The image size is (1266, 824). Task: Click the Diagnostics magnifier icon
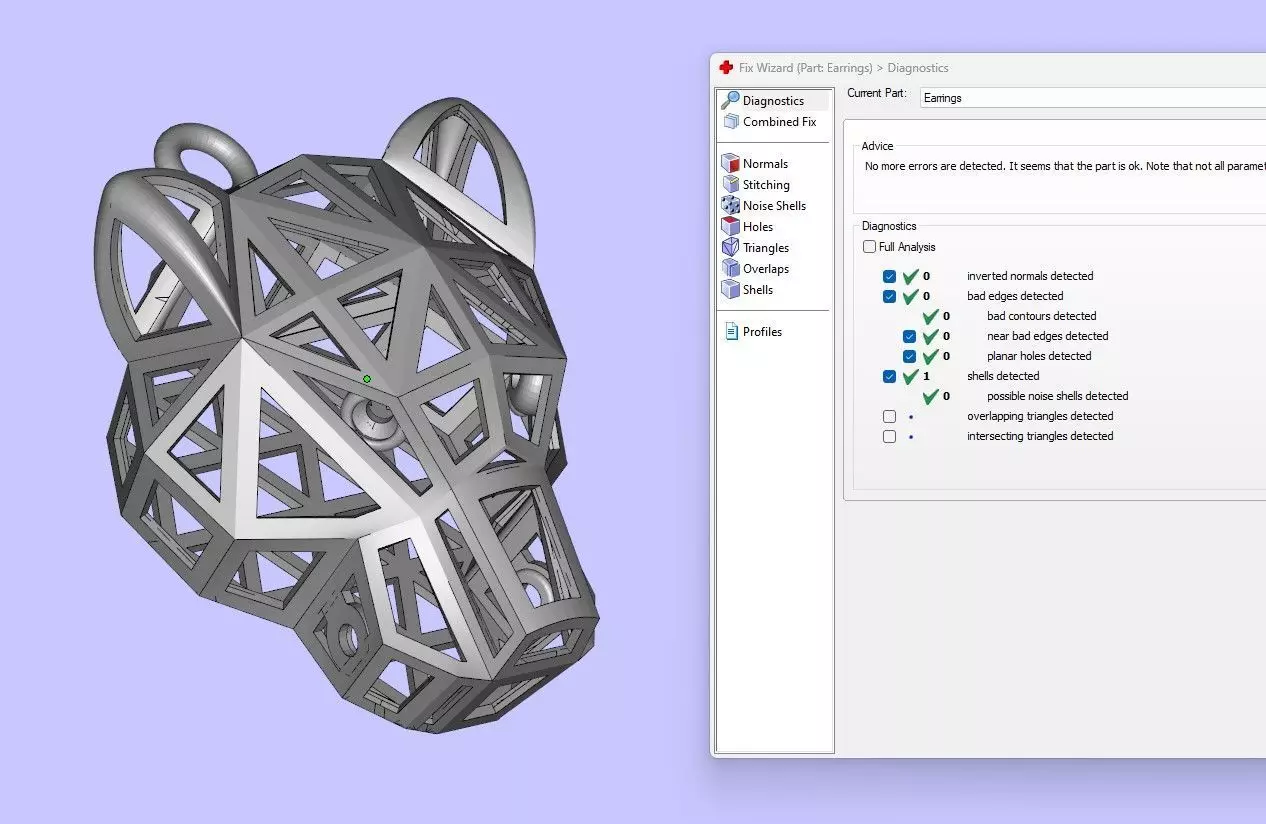[730, 100]
